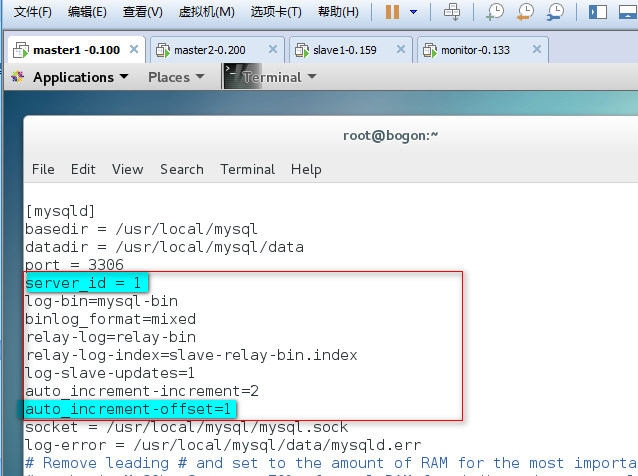The image size is (638, 476).
Task: Click the relay-log-index=slave-relay-bin.index line
Action: click(x=191, y=355)
